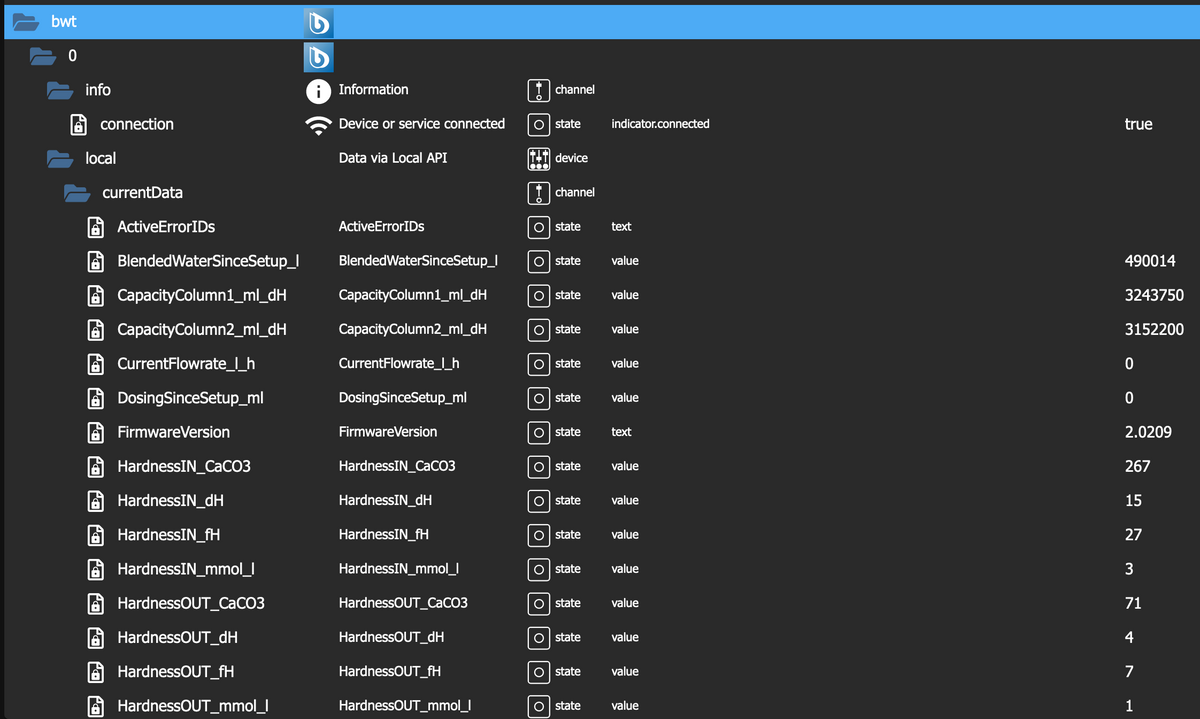The width and height of the screenshot is (1200, 719).
Task: Click the HardnessOUT_CaCO3 file icon
Action: point(95,603)
